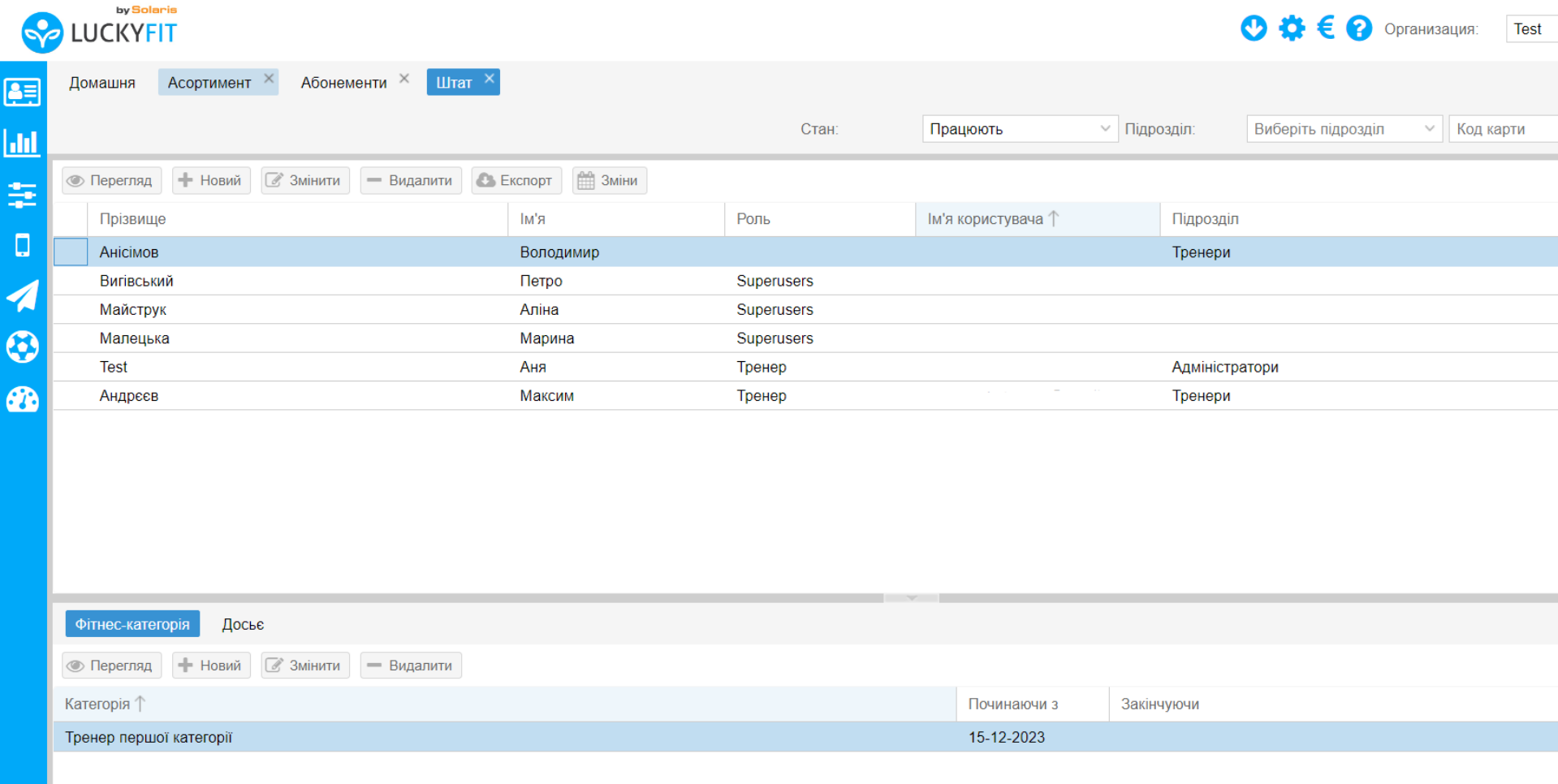
Task: Select the Test Аня staff row
Action: [805, 367]
